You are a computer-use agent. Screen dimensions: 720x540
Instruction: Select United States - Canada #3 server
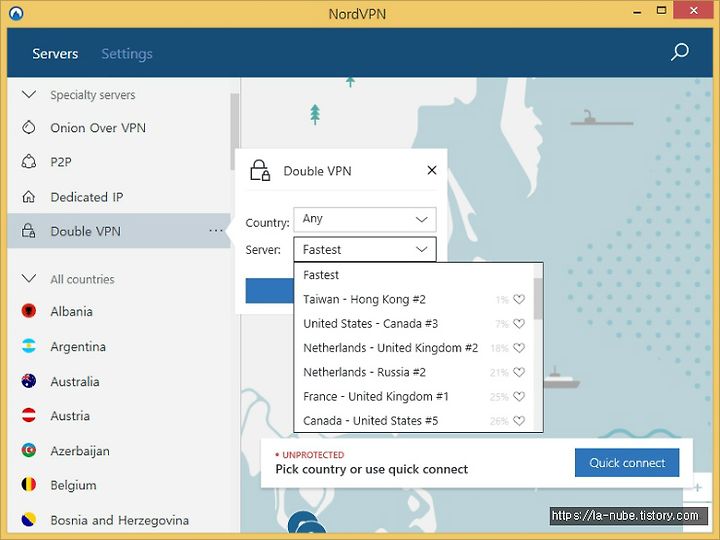414,323
